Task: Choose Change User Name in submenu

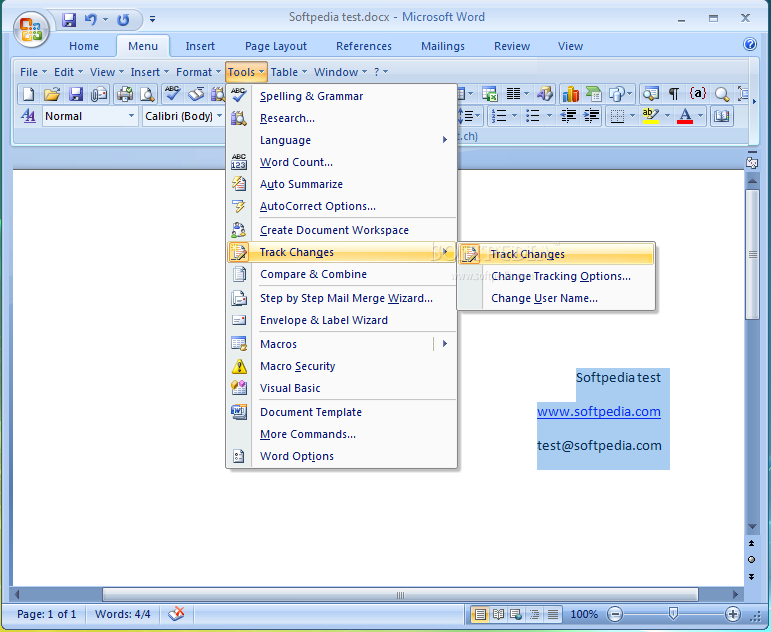Action: [x=556, y=299]
